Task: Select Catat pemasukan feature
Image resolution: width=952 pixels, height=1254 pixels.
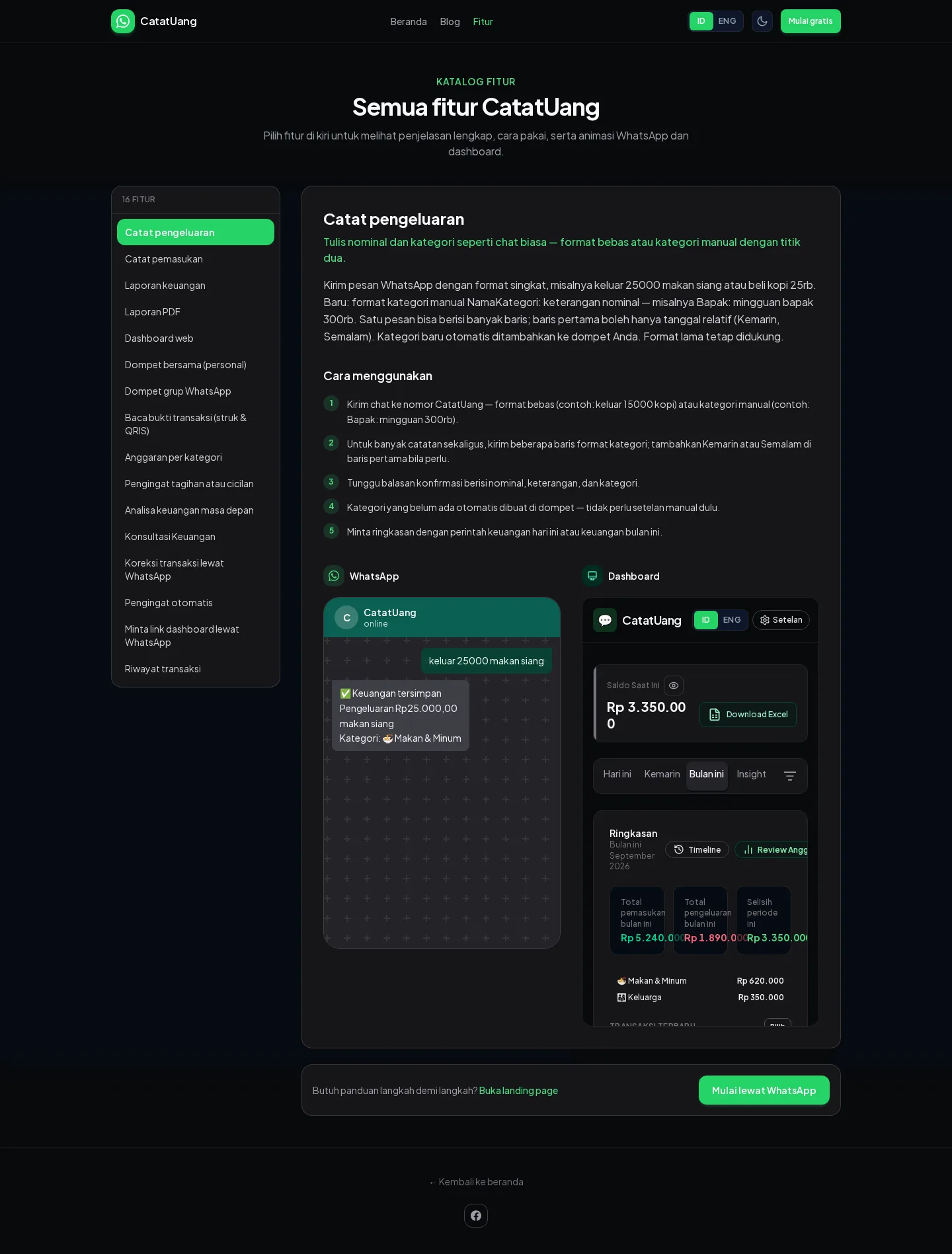Action: (x=196, y=259)
